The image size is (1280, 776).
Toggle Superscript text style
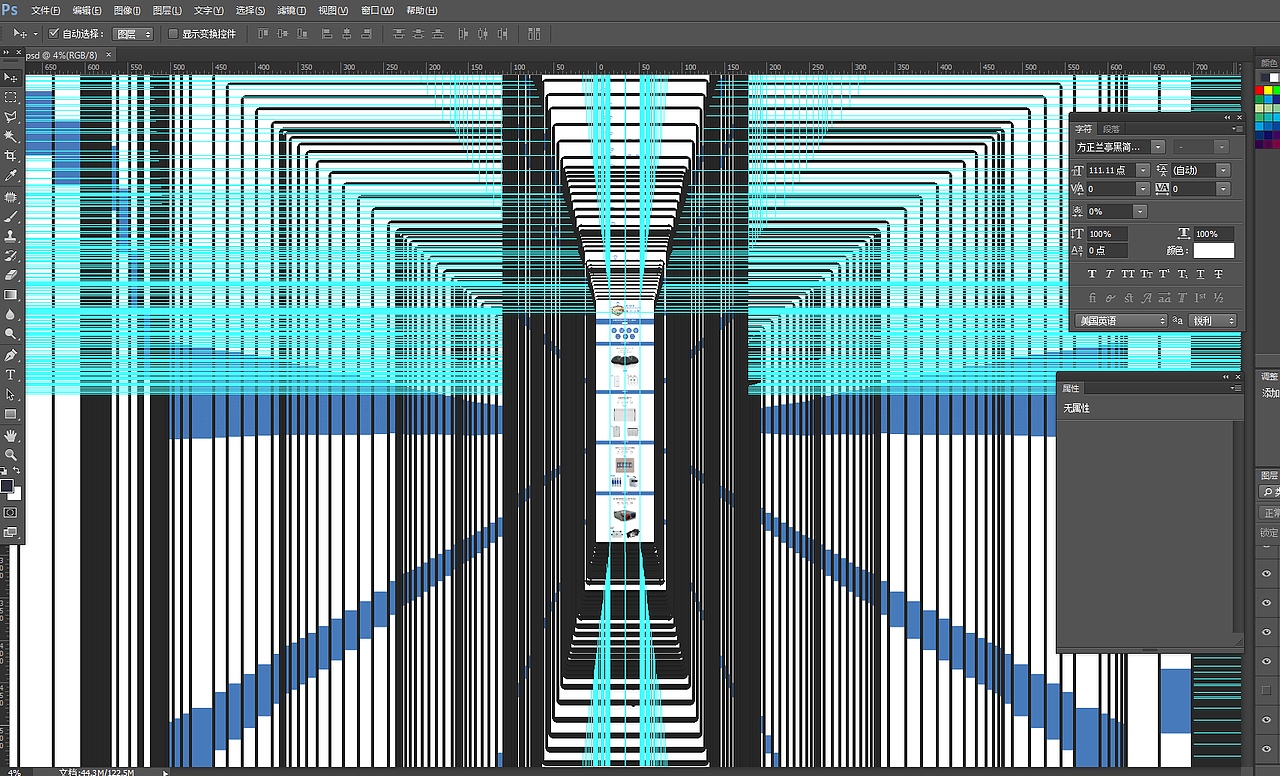pyautogui.click(x=1164, y=274)
